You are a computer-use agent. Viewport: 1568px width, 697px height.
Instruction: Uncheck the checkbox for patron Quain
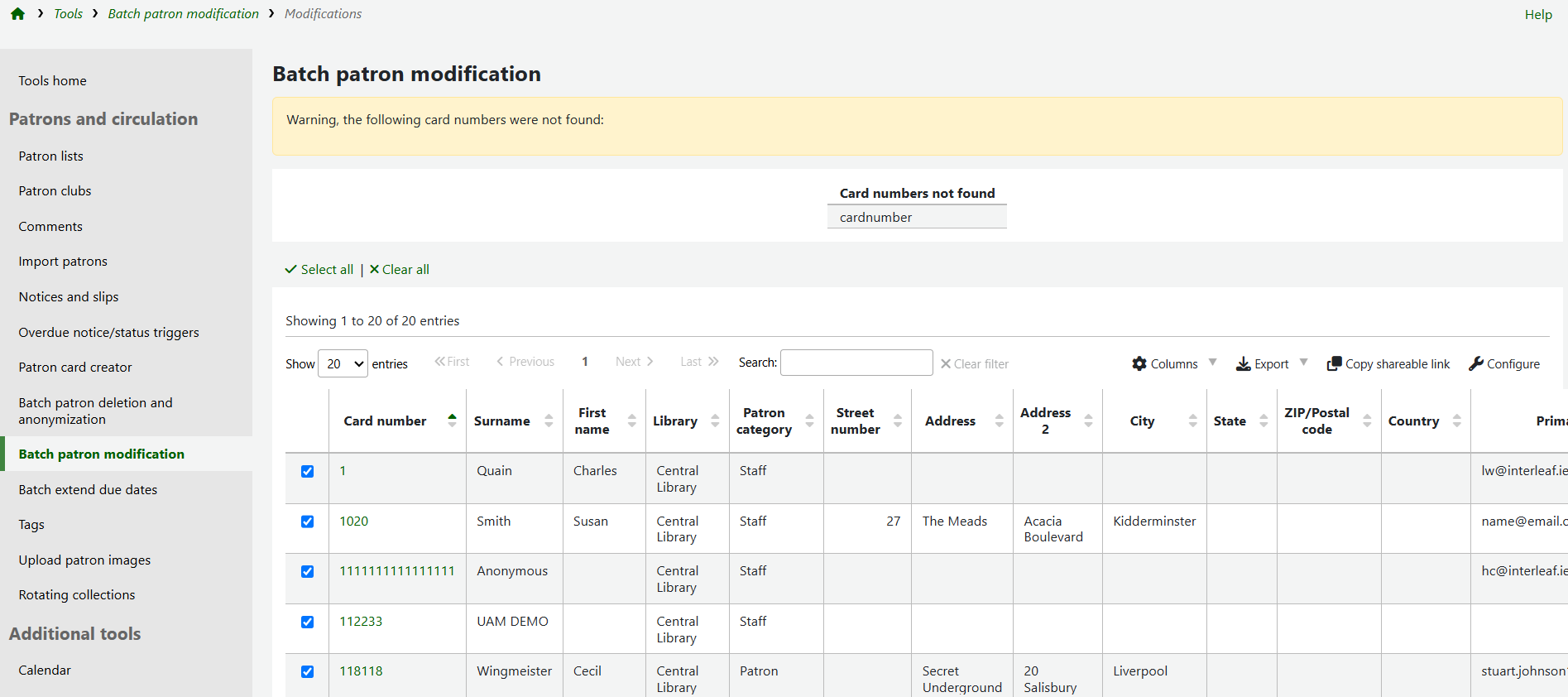(x=307, y=471)
